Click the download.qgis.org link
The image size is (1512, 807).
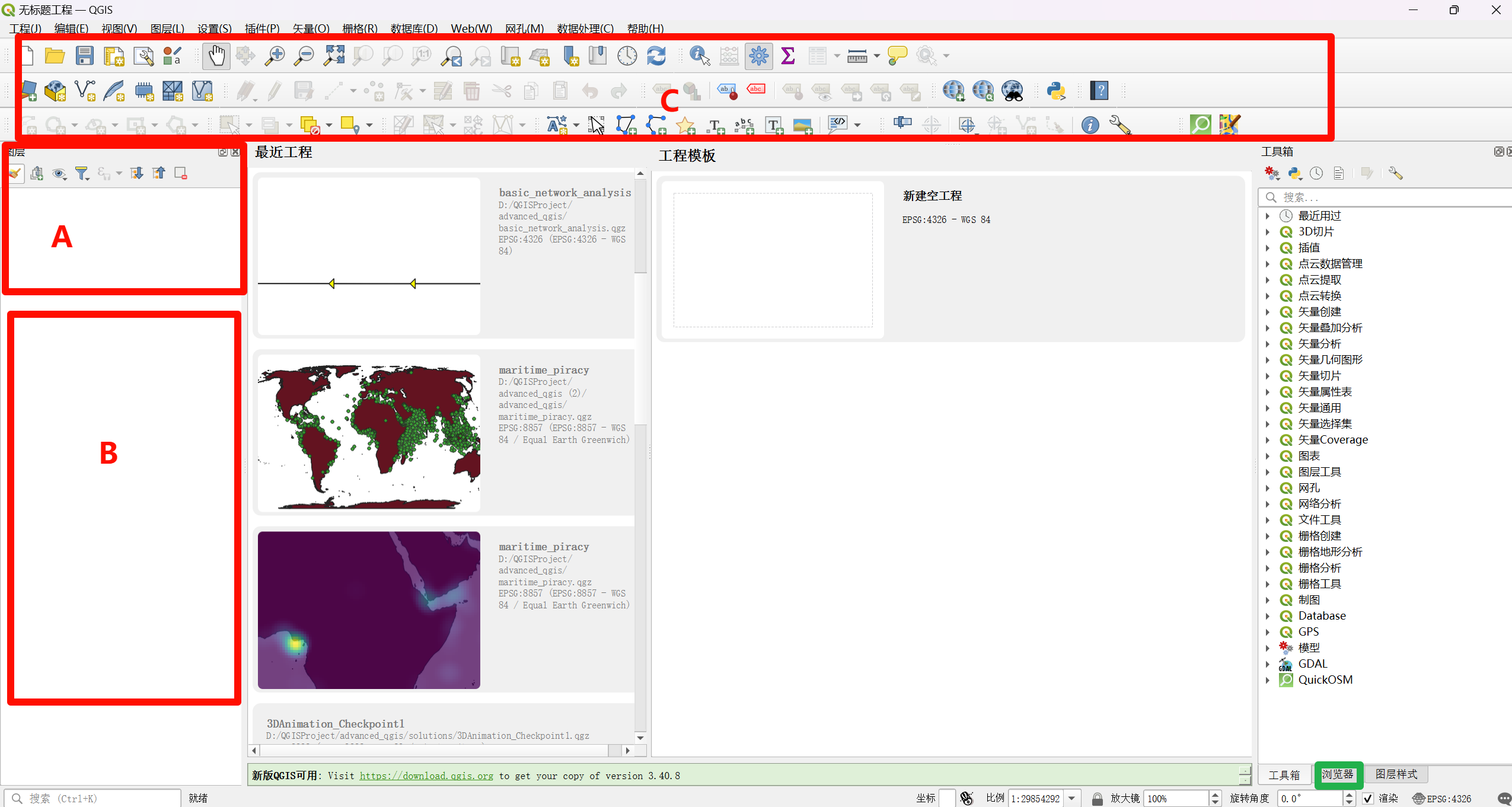click(x=426, y=776)
